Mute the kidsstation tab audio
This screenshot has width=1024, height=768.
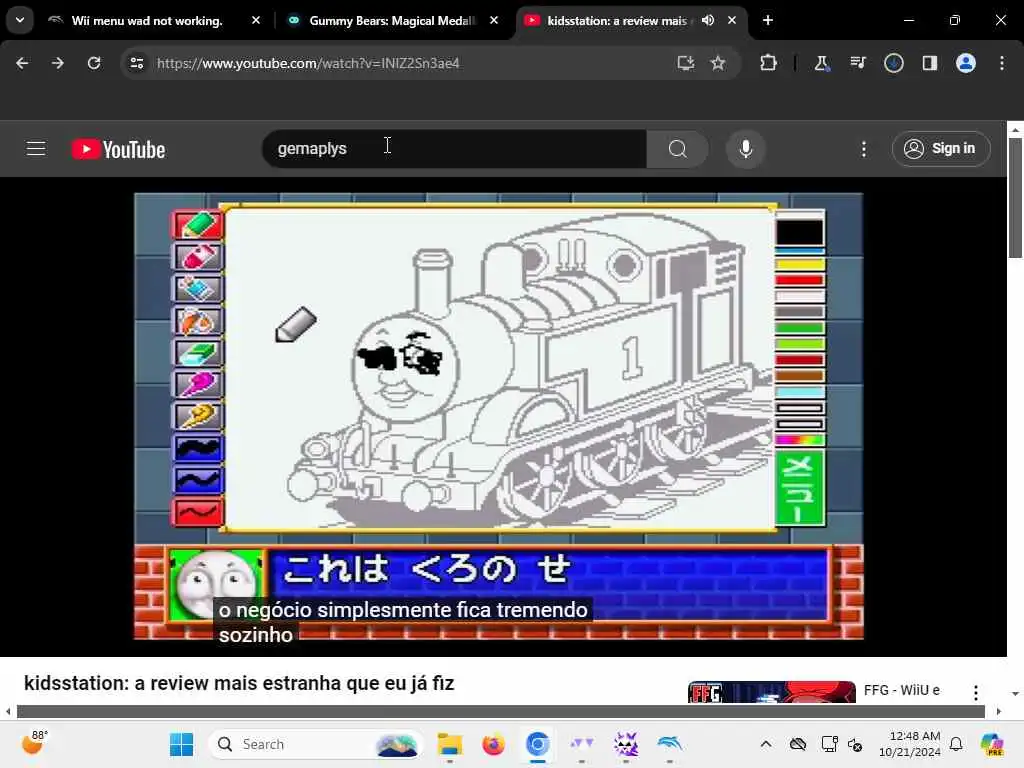pyautogui.click(x=708, y=20)
